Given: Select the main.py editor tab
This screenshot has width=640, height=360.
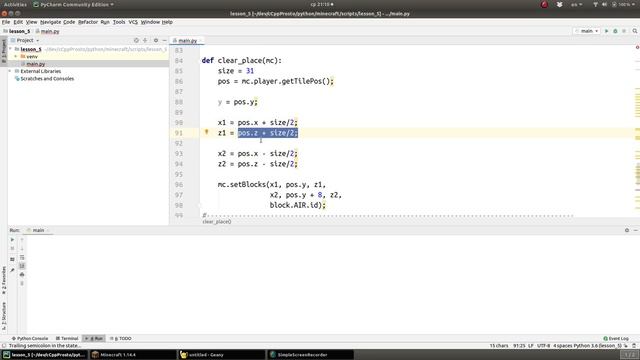Looking at the screenshot, I should pyautogui.click(x=187, y=40).
